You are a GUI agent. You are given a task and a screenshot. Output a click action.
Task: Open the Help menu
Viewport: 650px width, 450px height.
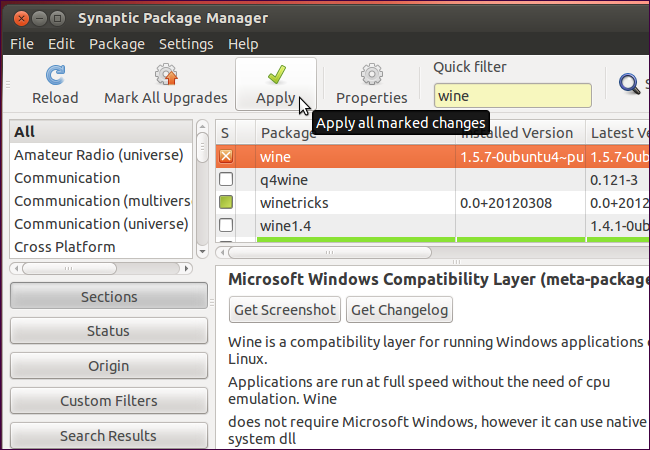pyautogui.click(x=243, y=44)
